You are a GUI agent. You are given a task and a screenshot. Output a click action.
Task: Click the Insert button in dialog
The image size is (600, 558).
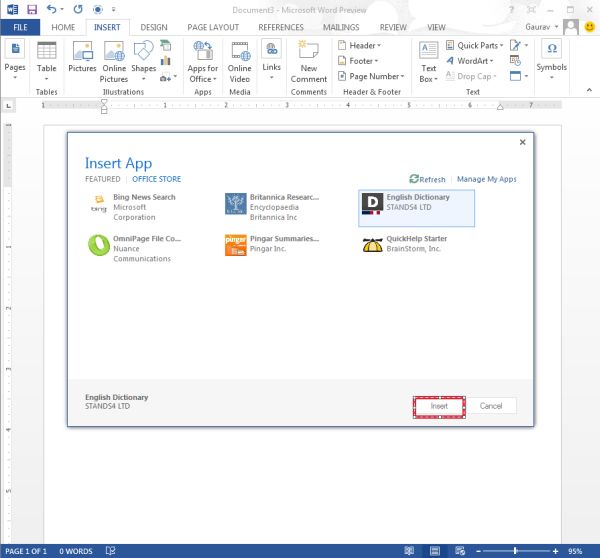(x=439, y=406)
